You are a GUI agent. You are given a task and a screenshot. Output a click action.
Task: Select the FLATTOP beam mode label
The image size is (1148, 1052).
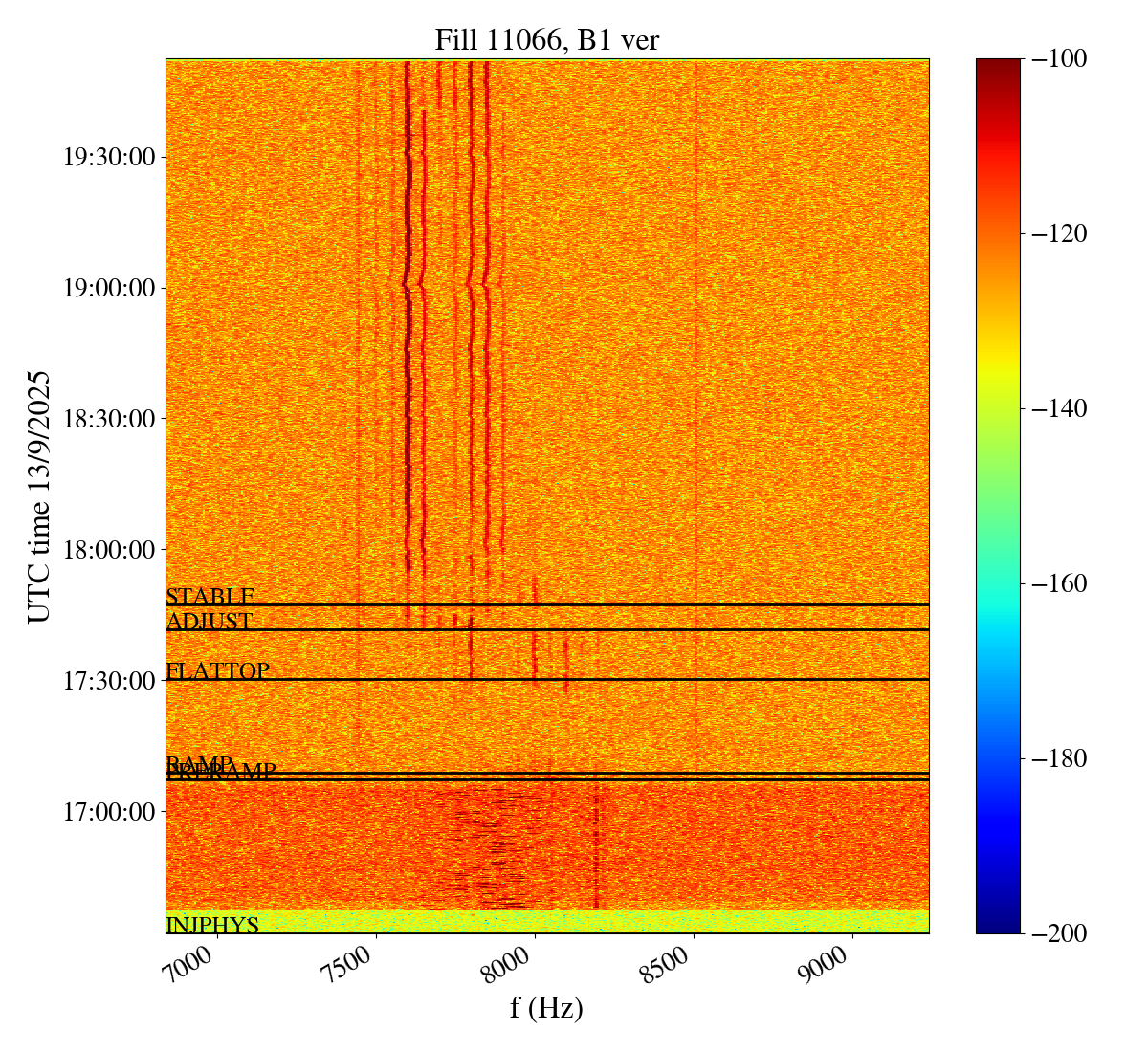pos(217,671)
